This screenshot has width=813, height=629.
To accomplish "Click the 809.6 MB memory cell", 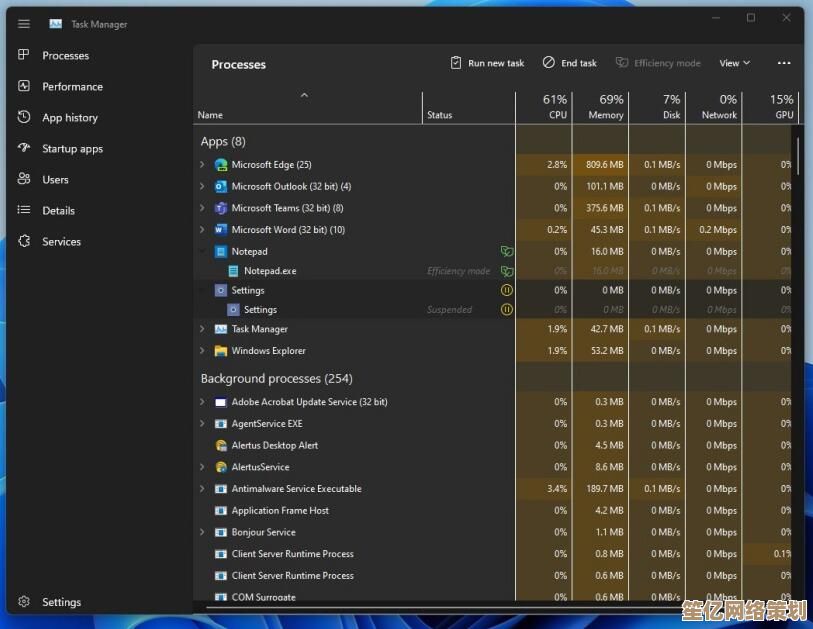I will click(x=600, y=165).
